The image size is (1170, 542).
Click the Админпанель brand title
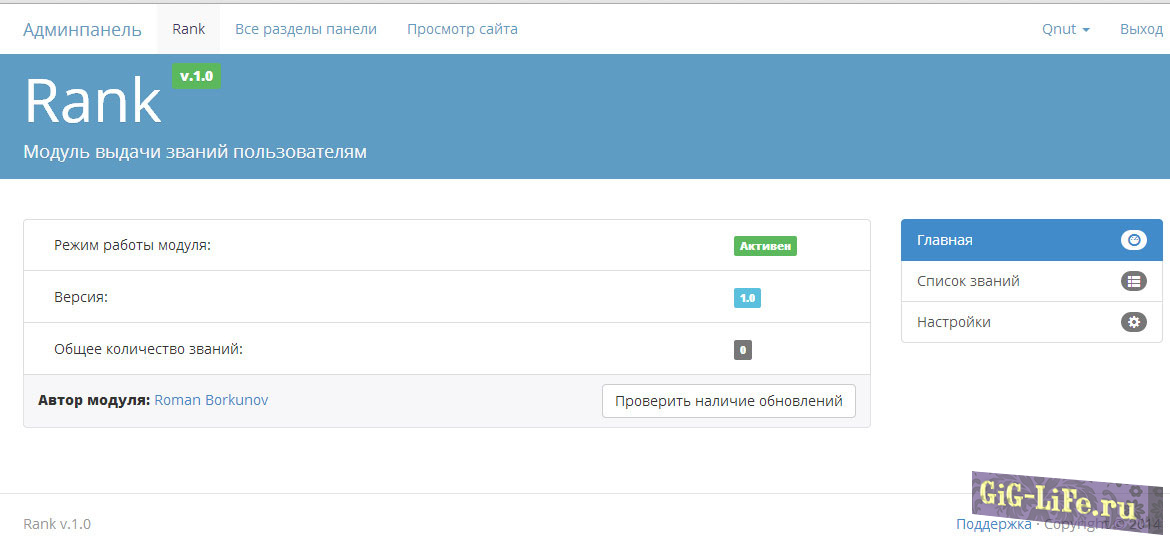click(82, 29)
